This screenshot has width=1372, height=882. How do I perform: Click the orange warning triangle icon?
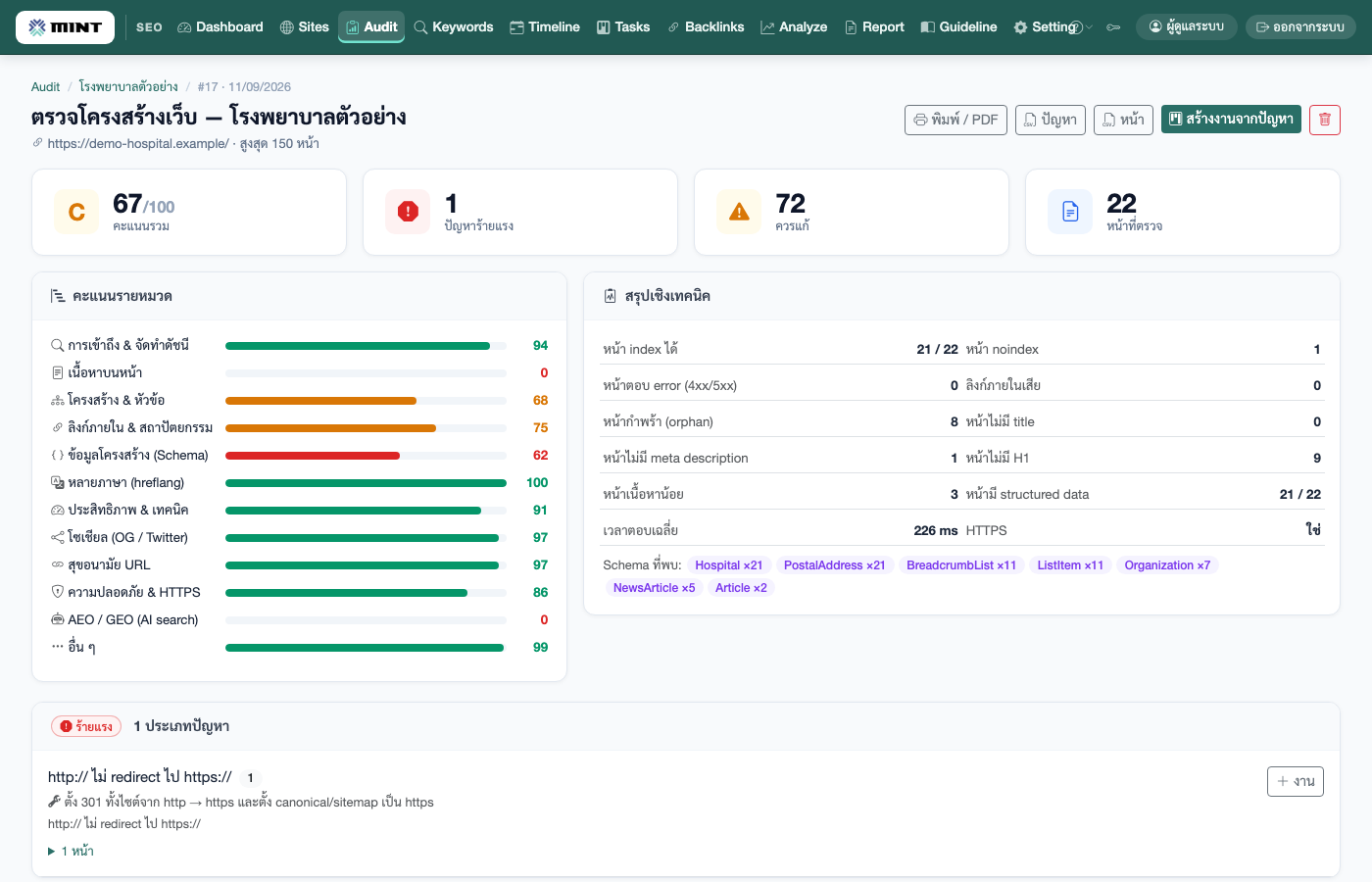tap(739, 212)
